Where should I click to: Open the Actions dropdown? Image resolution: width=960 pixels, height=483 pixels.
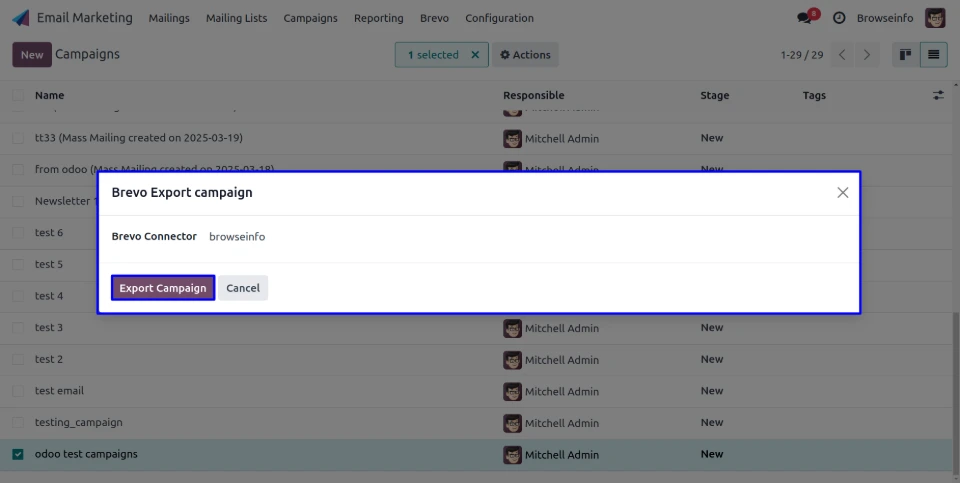click(x=526, y=55)
